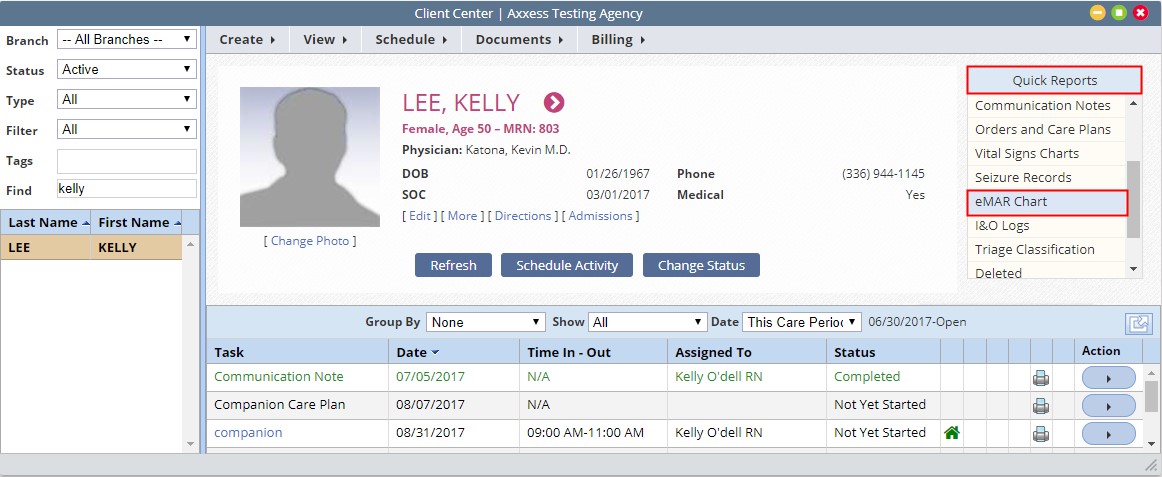Open the Date care period dropdown

coord(801,322)
